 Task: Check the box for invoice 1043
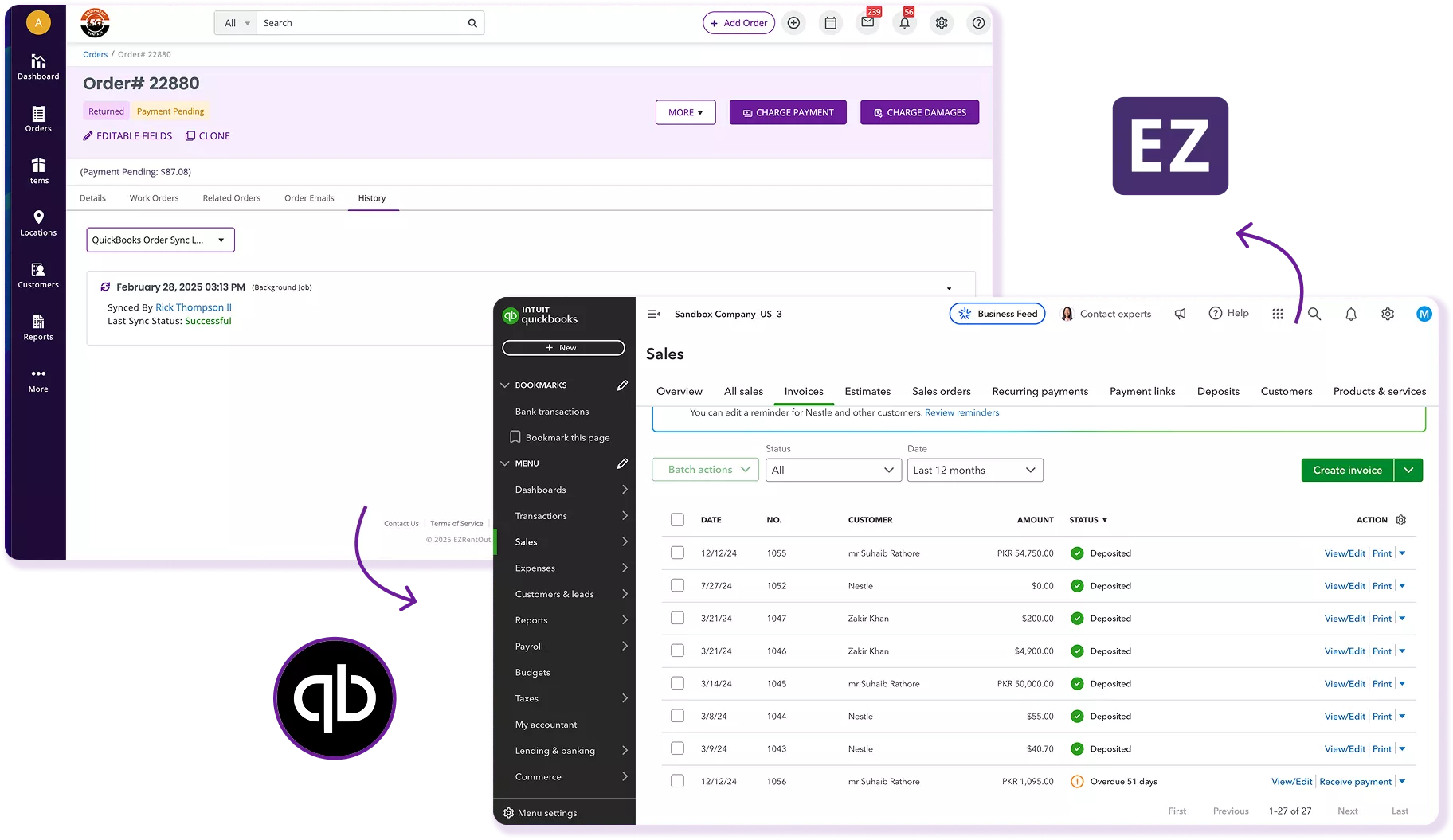click(x=677, y=748)
